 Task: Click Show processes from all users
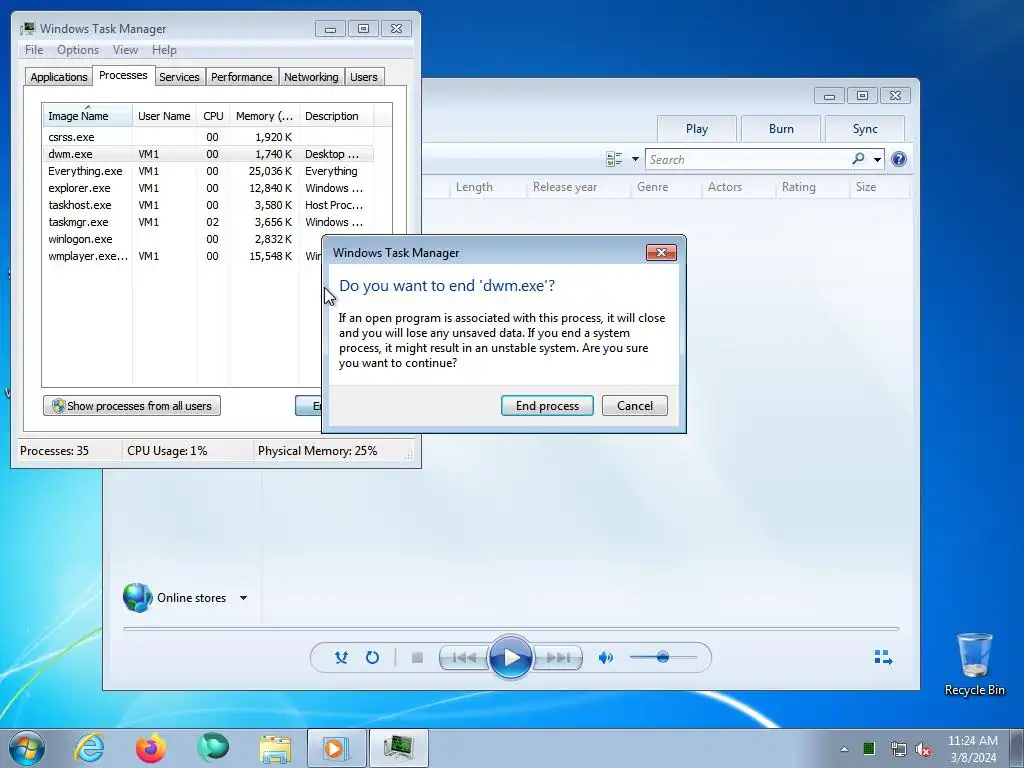point(132,406)
